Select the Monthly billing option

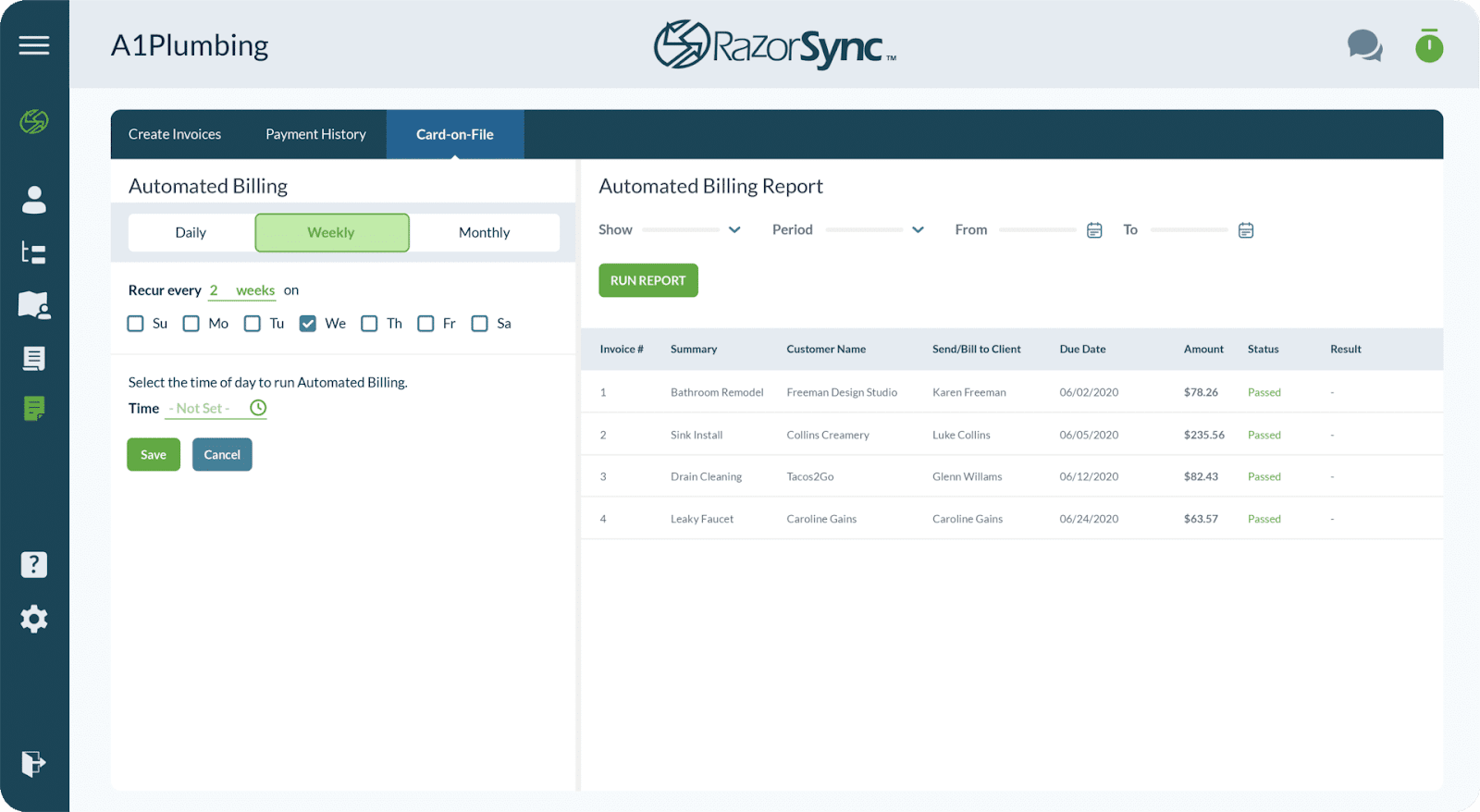coord(485,232)
